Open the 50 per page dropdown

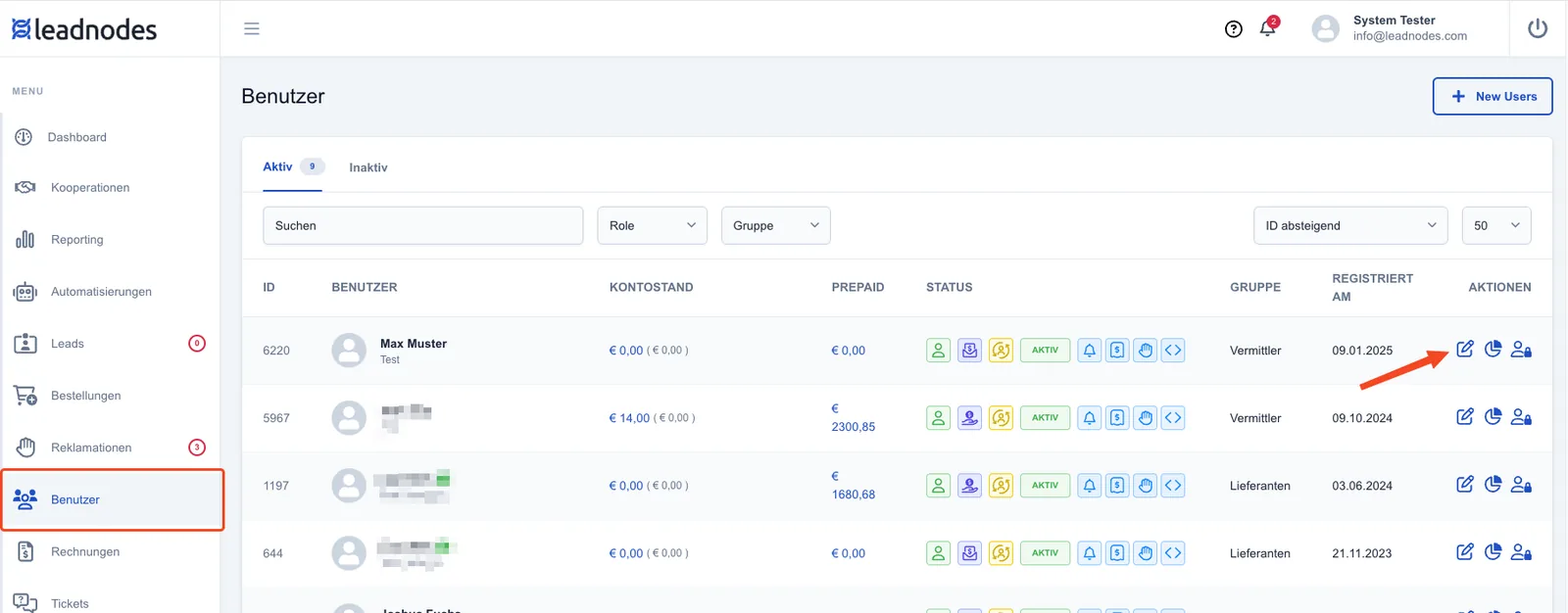click(1496, 225)
